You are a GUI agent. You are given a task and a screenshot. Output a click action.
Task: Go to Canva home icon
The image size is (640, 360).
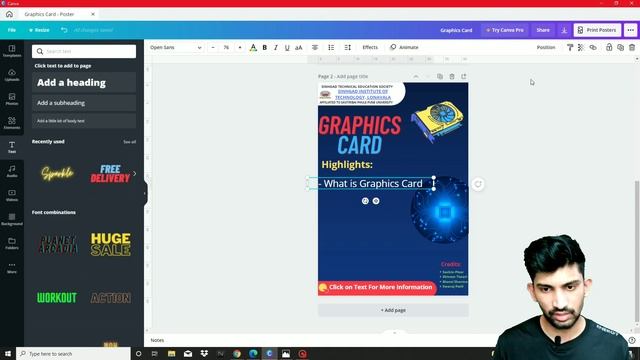(9, 14)
